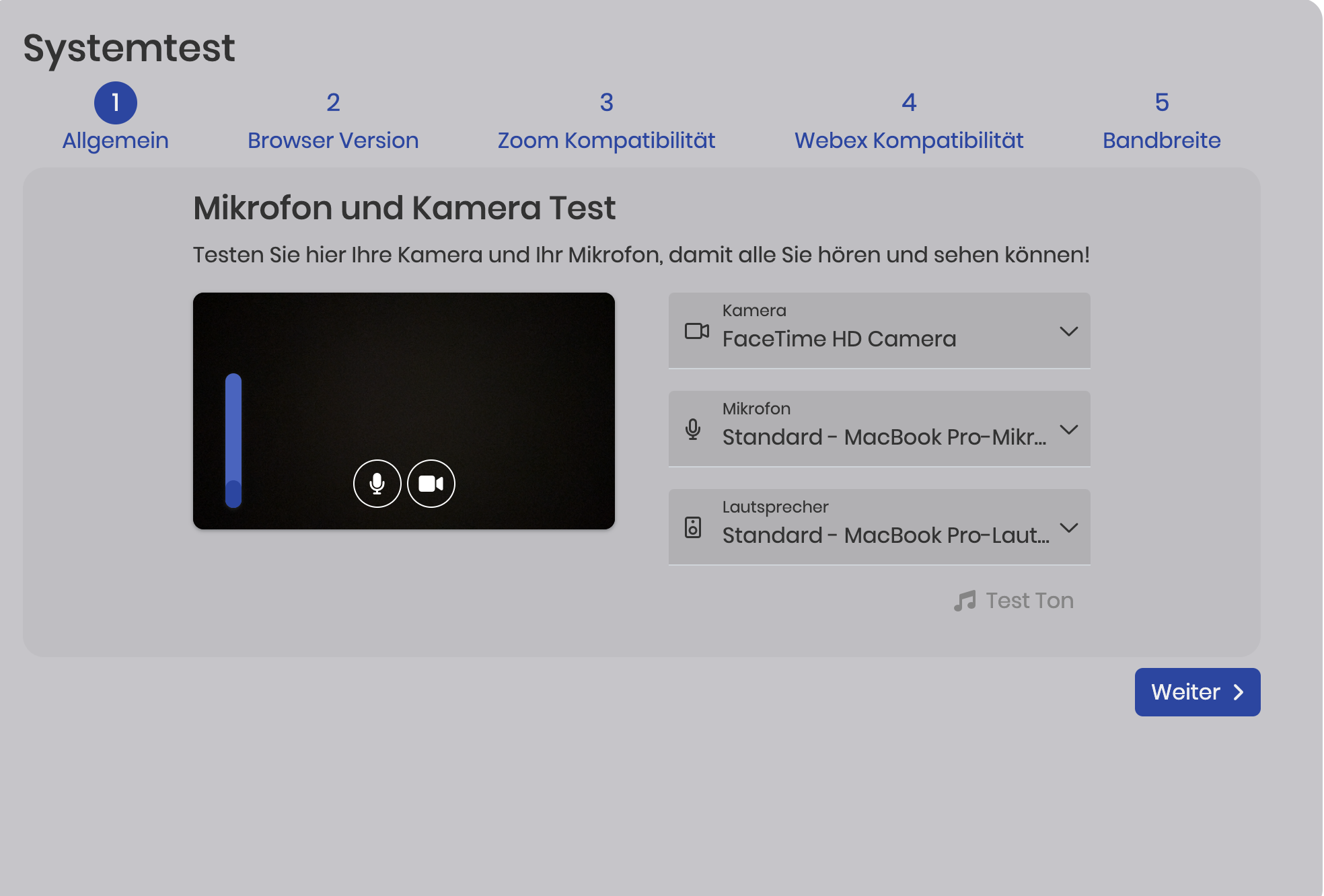1324x896 pixels.
Task: Expand the Lautsprecher dropdown chevron
Action: coord(1068,527)
